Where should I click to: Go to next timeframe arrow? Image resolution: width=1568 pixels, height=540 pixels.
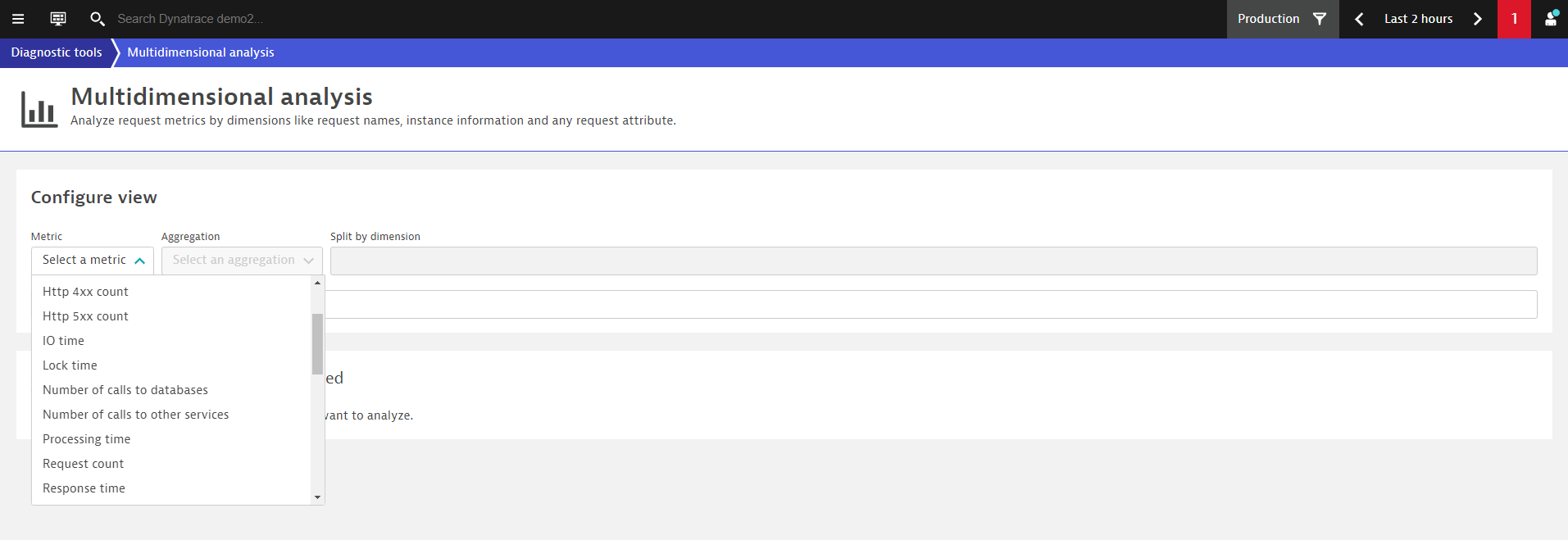click(1478, 19)
